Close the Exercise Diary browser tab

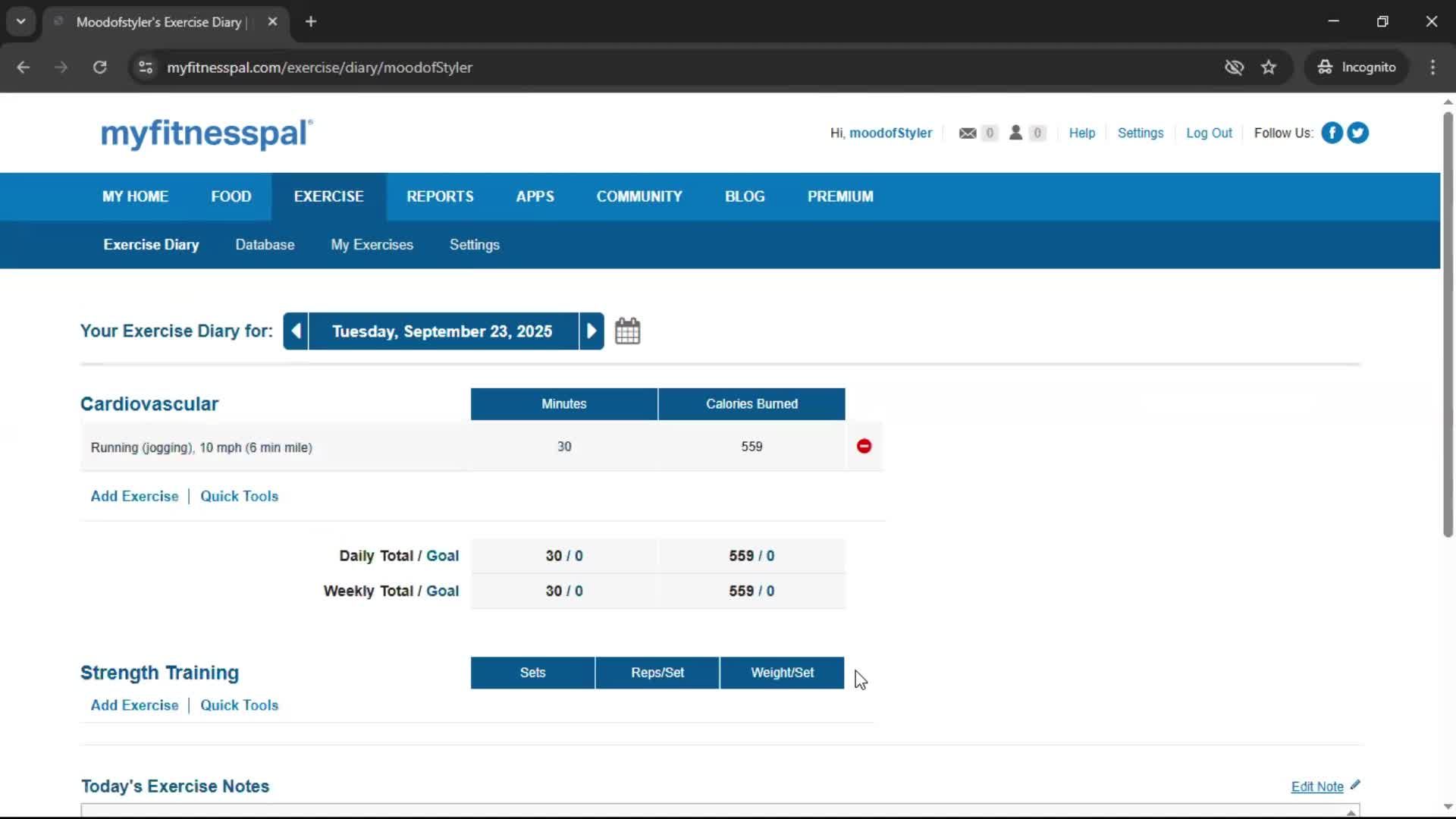[x=272, y=22]
